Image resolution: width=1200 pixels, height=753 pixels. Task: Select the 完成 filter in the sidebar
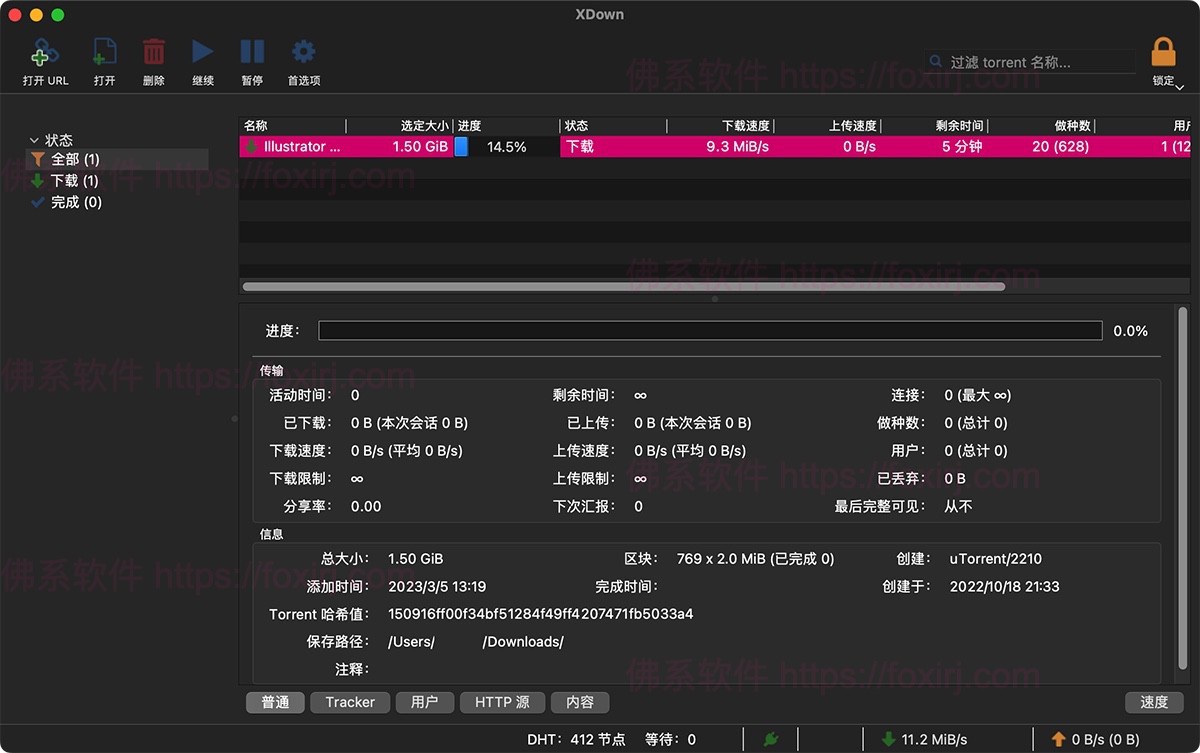pyautogui.click(x=68, y=202)
